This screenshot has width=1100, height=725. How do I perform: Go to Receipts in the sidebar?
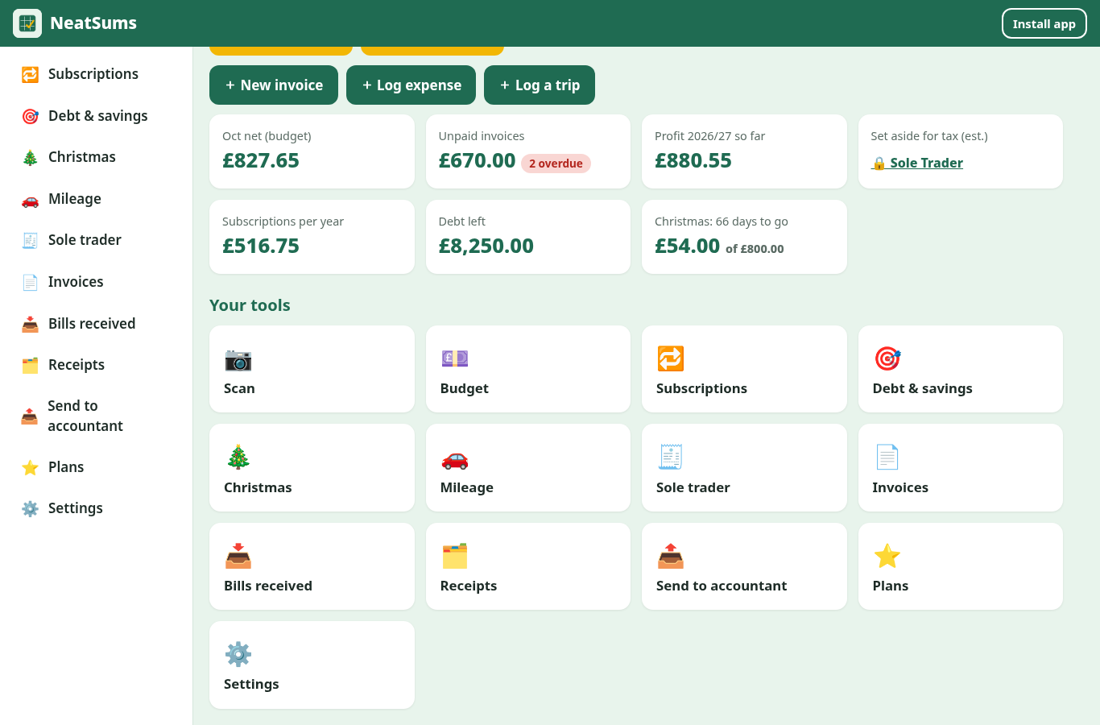[96, 365]
